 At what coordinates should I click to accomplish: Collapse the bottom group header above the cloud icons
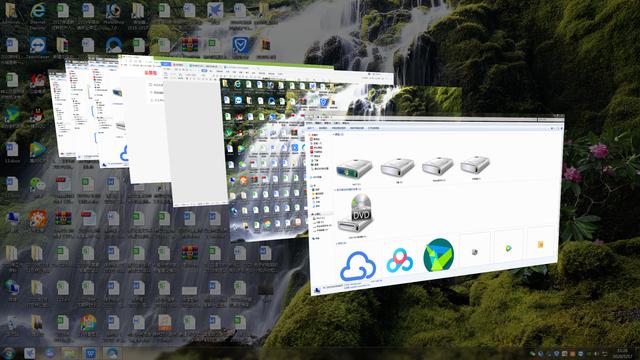tap(341, 243)
